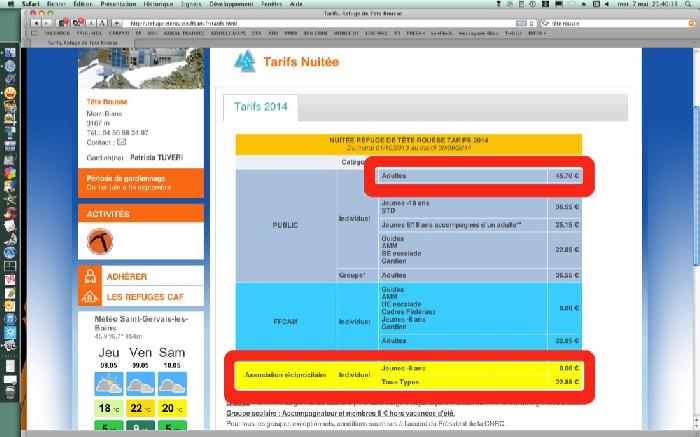Click the 25,15 € price cell
The height and width of the screenshot is (437, 700).
[567, 225]
